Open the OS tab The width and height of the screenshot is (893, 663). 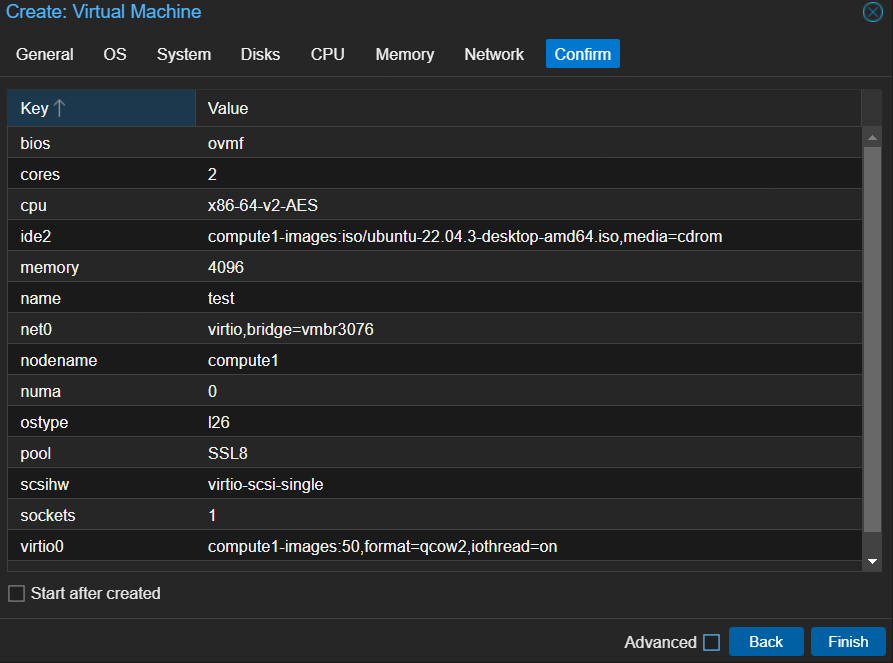coord(115,54)
